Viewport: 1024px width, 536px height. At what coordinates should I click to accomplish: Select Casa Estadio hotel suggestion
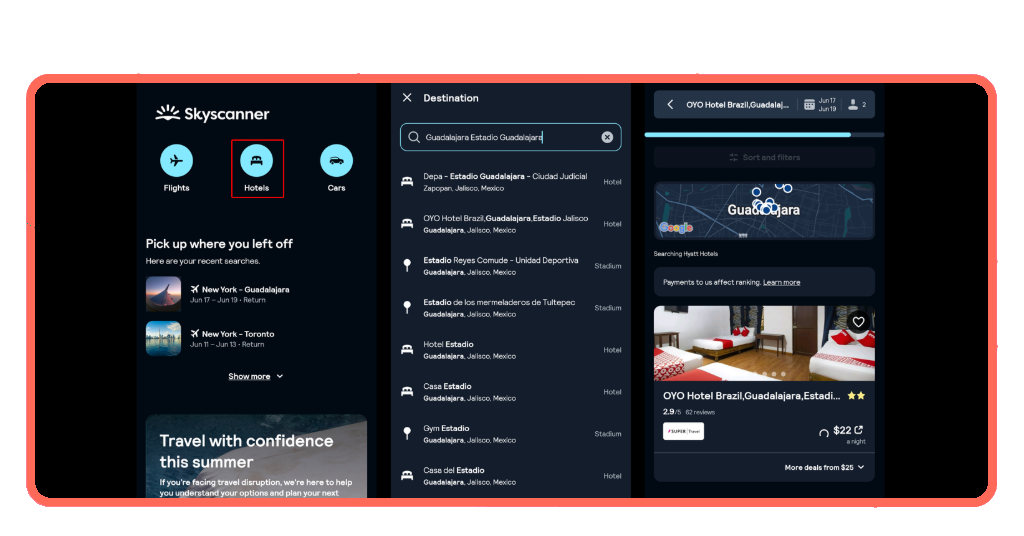(x=511, y=392)
